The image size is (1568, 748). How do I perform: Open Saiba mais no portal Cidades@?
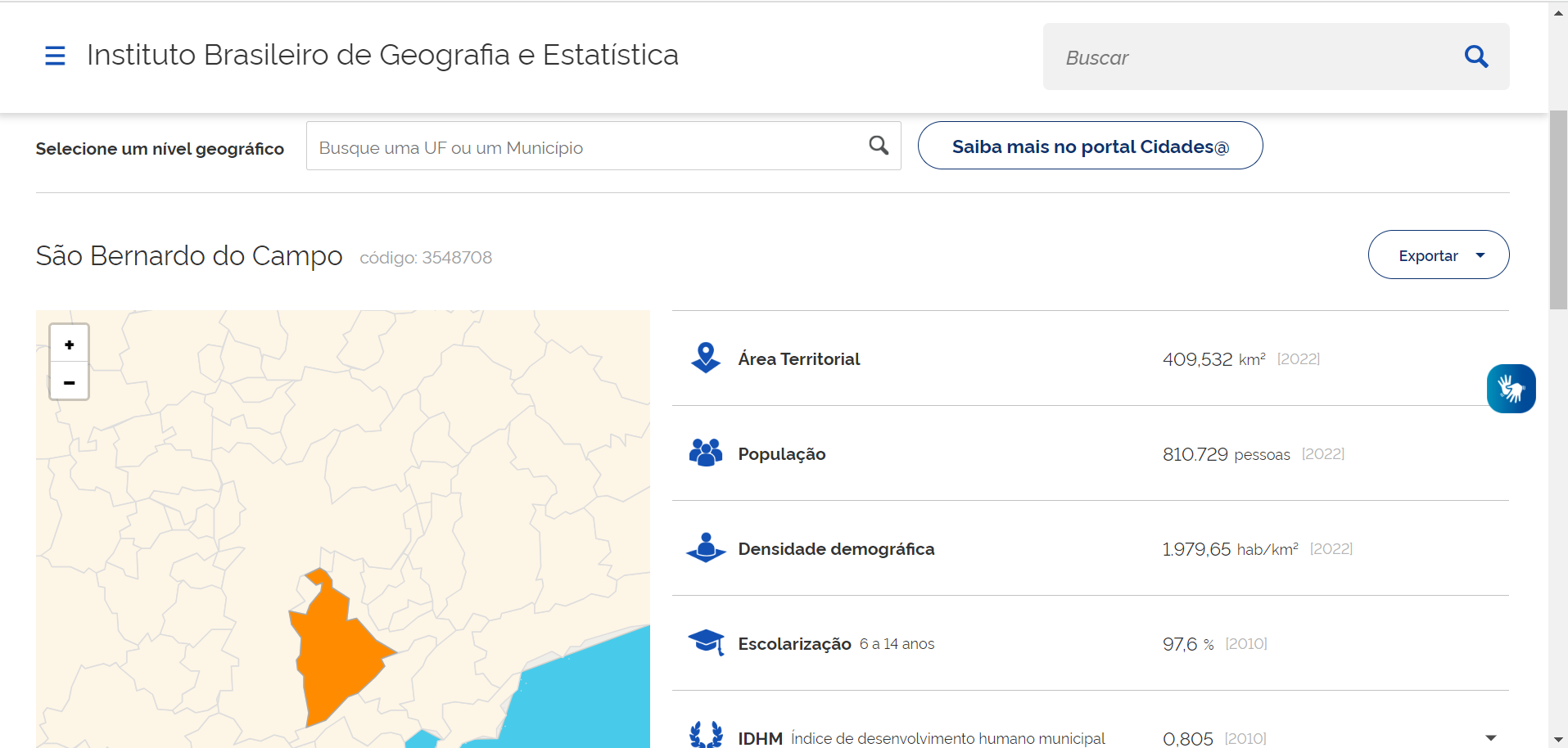(1090, 146)
